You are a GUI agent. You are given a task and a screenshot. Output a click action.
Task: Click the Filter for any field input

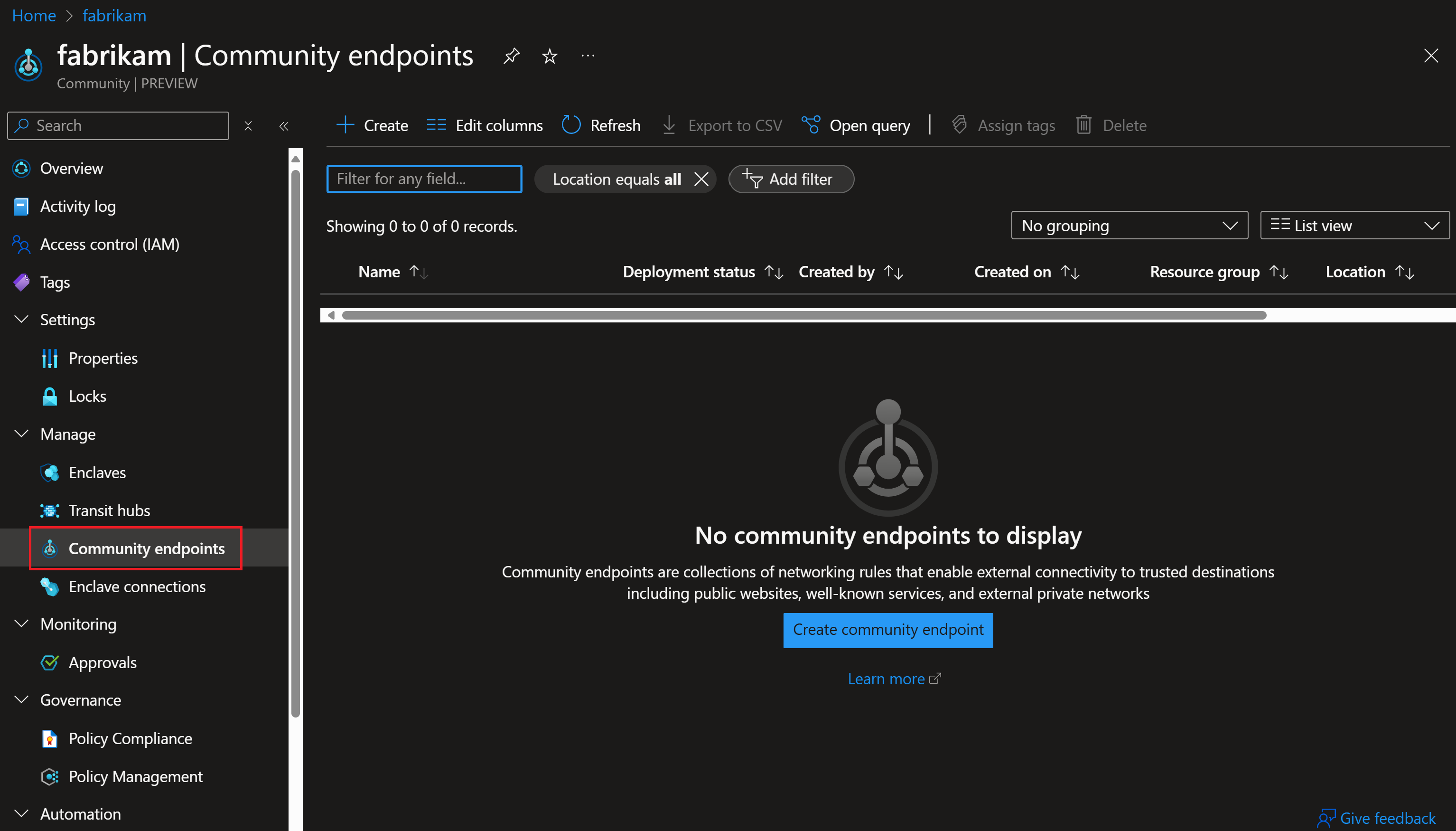tap(424, 179)
